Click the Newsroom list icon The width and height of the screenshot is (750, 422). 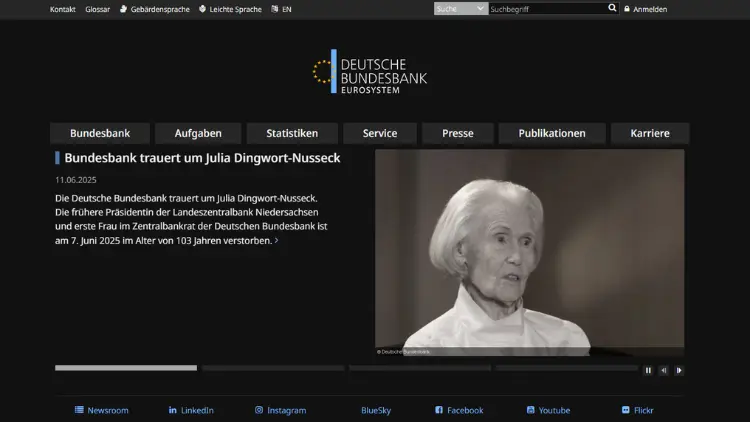pos(79,410)
